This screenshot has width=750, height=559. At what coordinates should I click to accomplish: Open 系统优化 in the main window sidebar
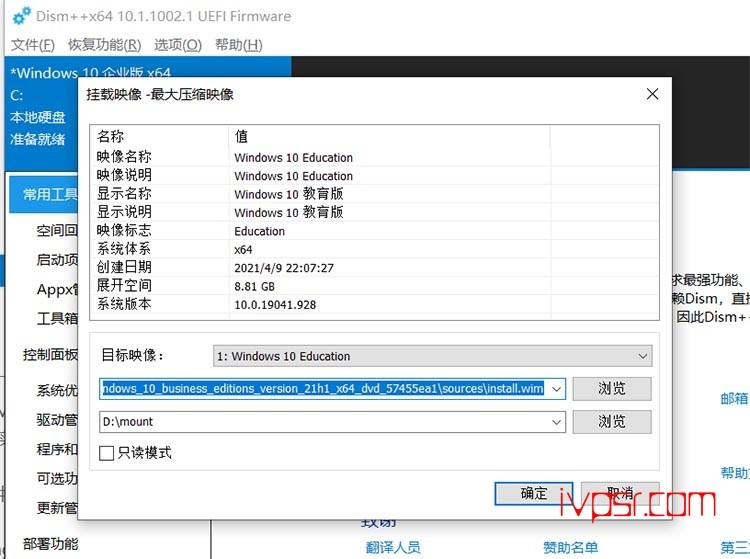pos(57,390)
